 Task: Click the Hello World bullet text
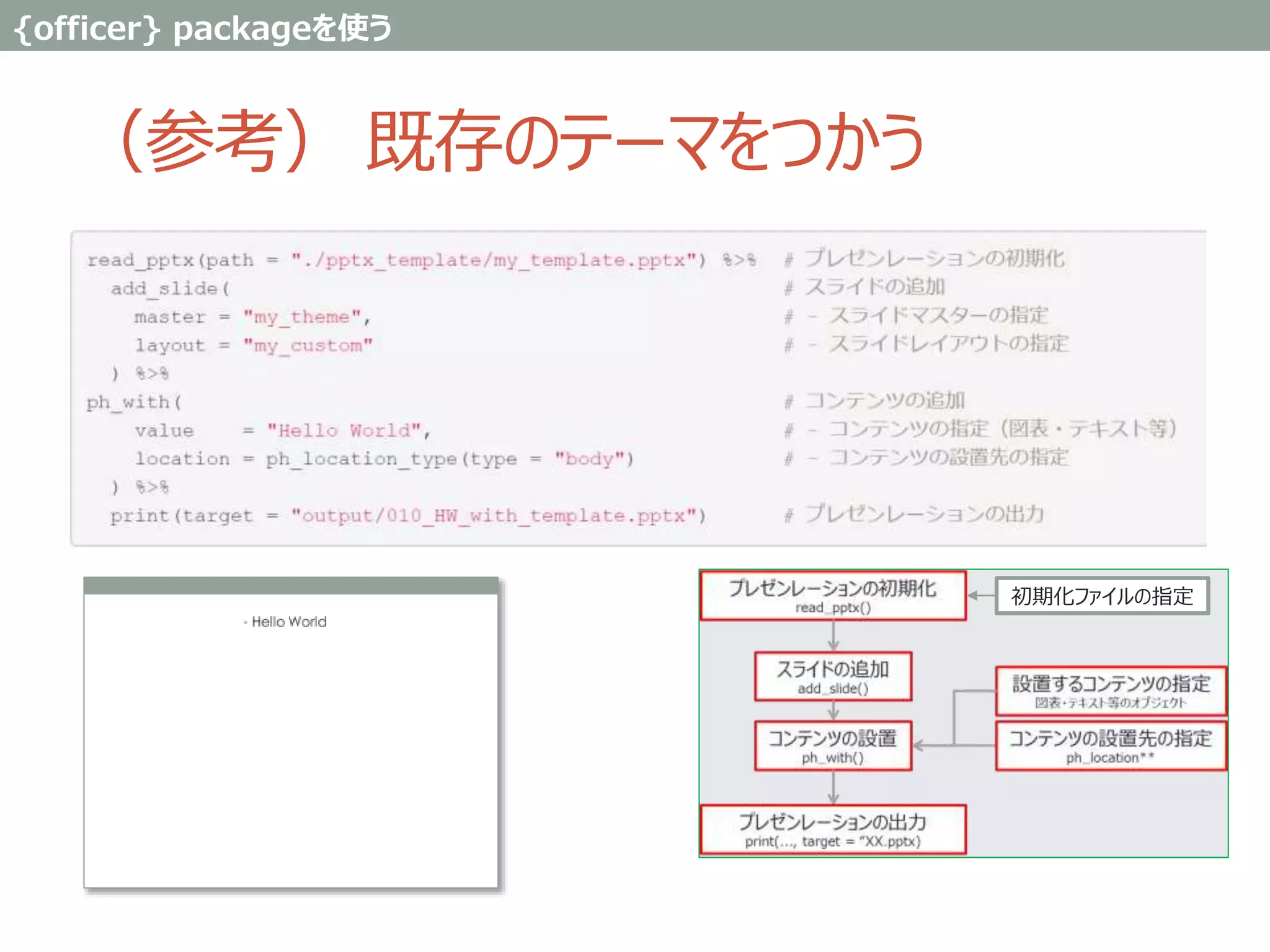tap(288, 622)
